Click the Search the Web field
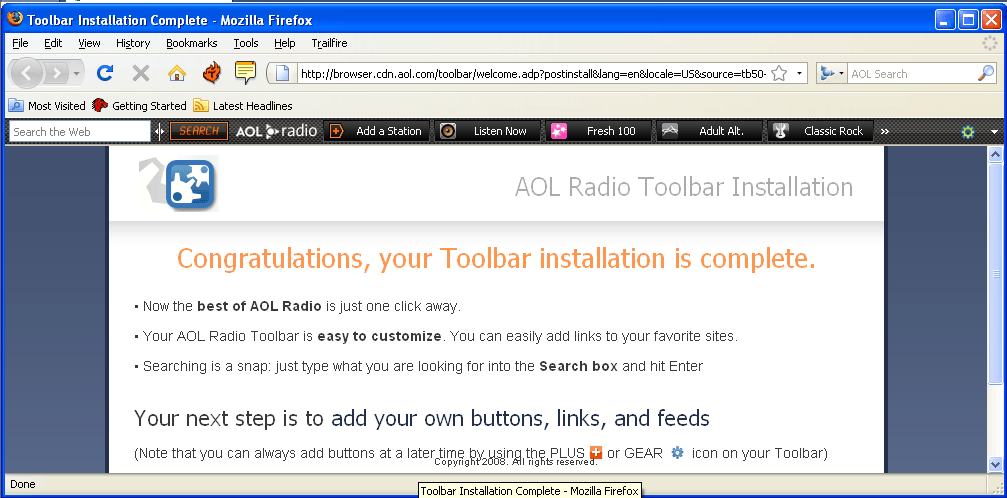1007x498 pixels. (79, 132)
